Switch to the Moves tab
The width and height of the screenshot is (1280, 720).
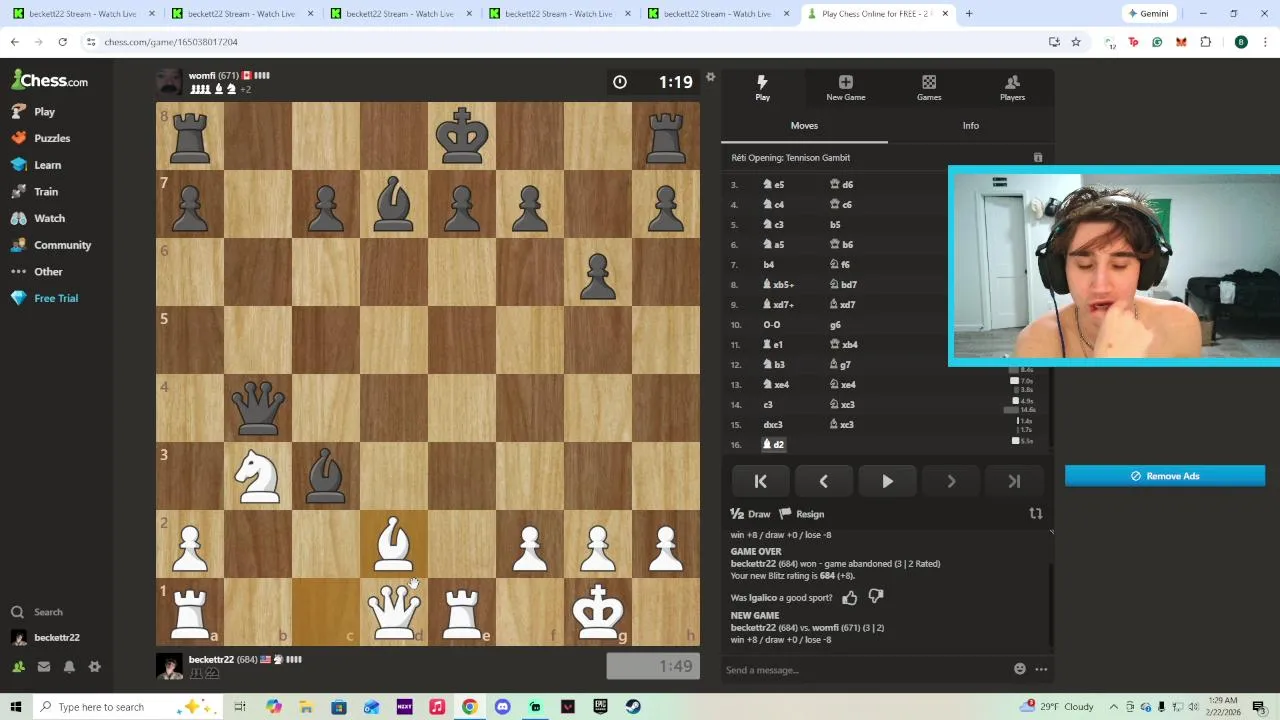804,126
